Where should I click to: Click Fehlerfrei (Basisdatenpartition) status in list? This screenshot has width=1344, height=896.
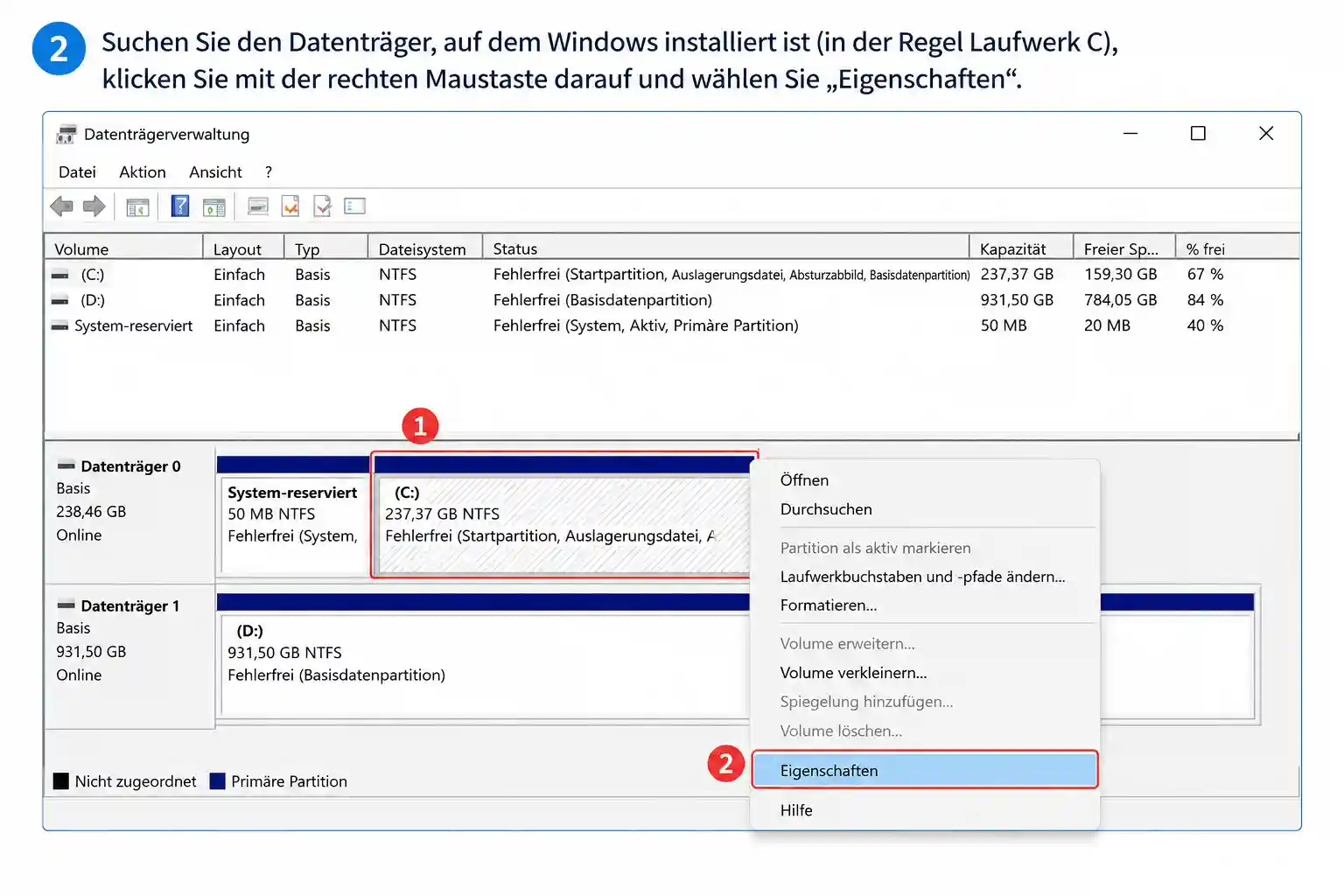pos(603,300)
